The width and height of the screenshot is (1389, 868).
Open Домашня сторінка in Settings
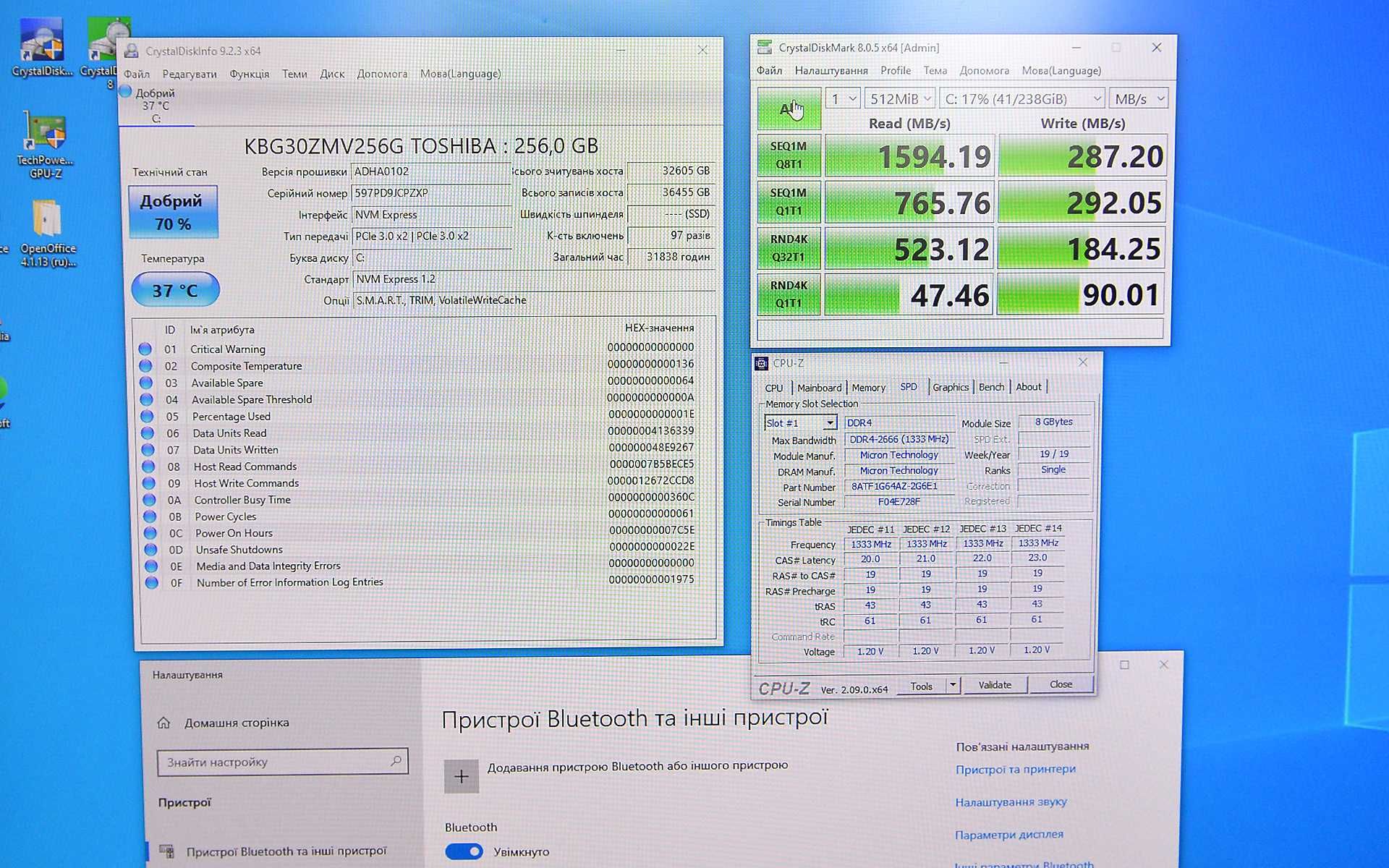click(237, 722)
